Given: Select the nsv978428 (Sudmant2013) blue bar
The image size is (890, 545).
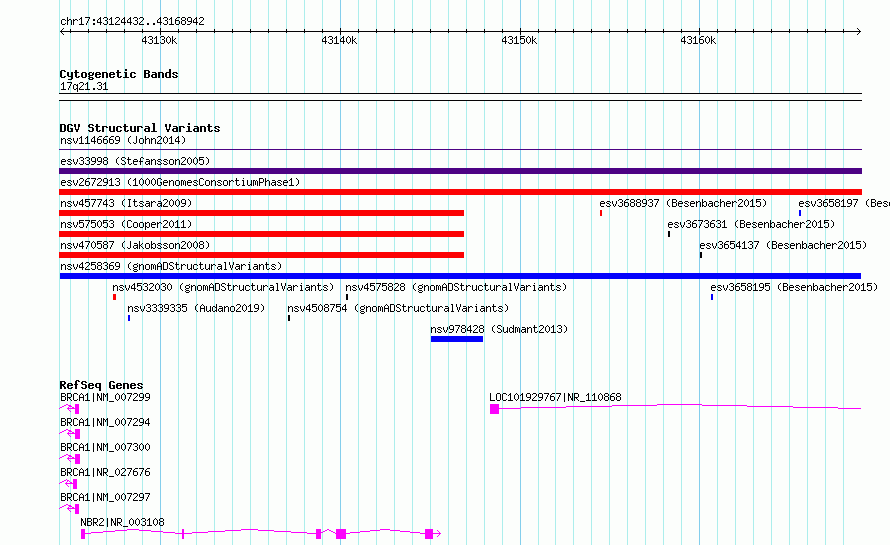Looking at the screenshot, I should [457, 339].
